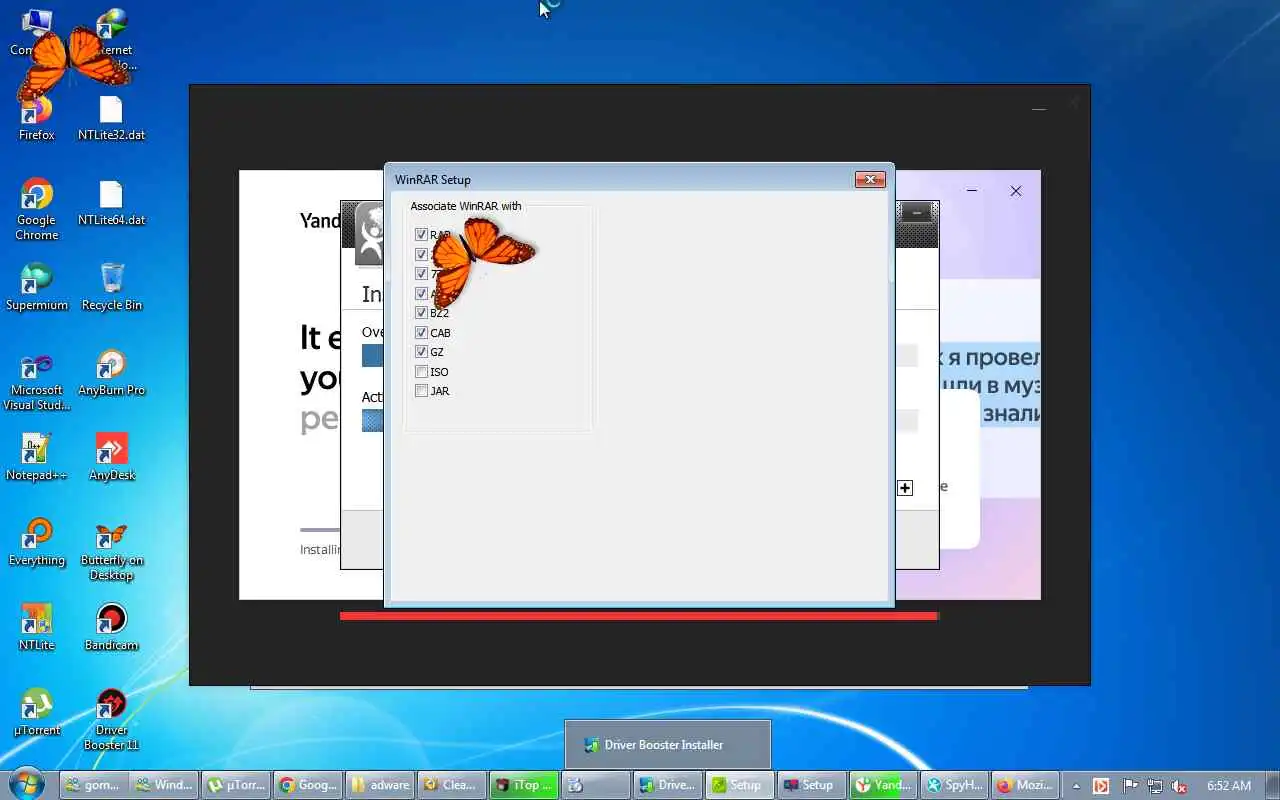The height and width of the screenshot is (800, 1280).
Task: Enable the JAR association checkbox
Action: pyautogui.click(x=421, y=391)
